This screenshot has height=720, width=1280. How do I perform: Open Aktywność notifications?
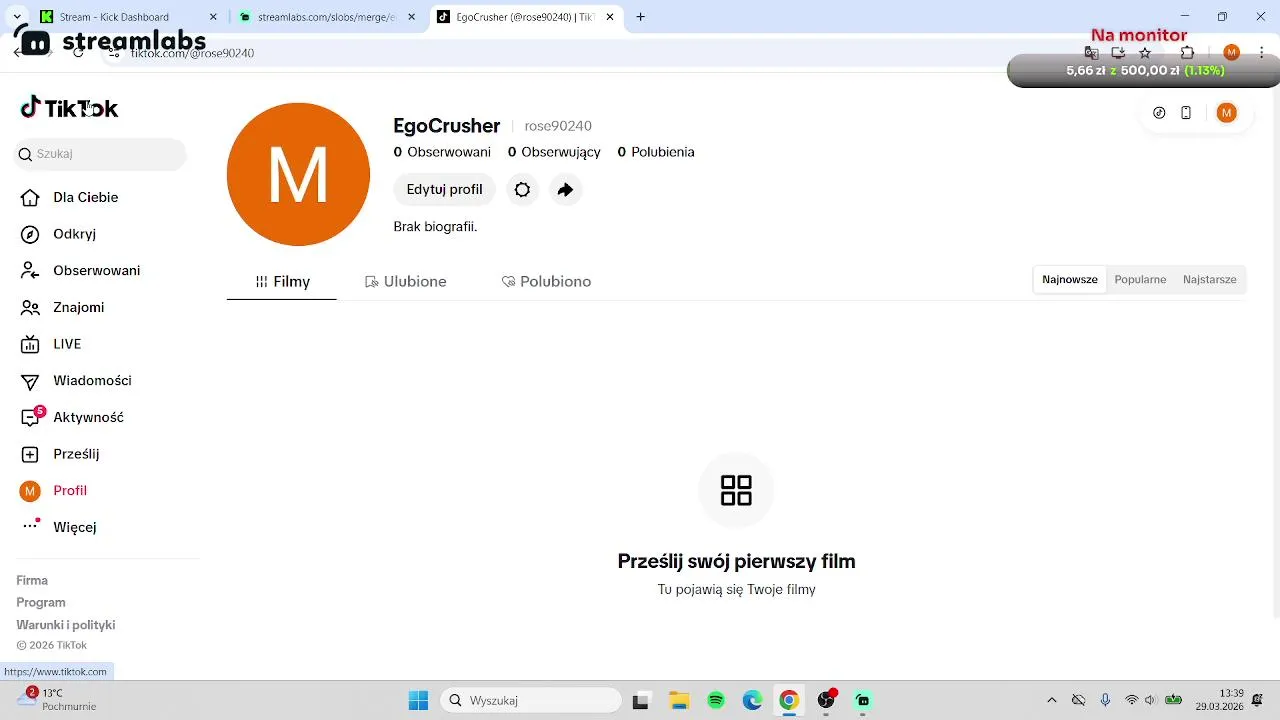pyautogui.click(x=72, y=417)
